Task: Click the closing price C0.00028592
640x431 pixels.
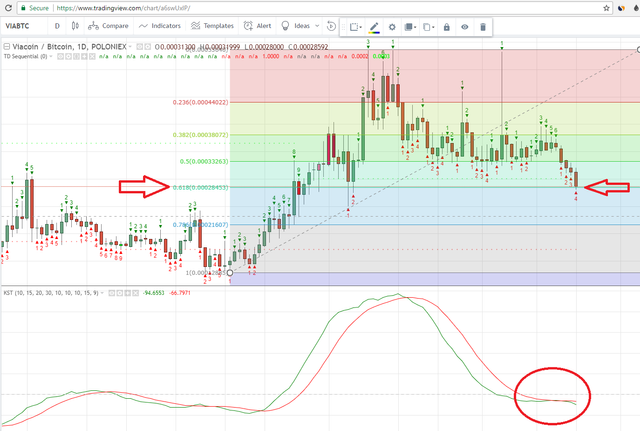Action: (x=309, y=47)
